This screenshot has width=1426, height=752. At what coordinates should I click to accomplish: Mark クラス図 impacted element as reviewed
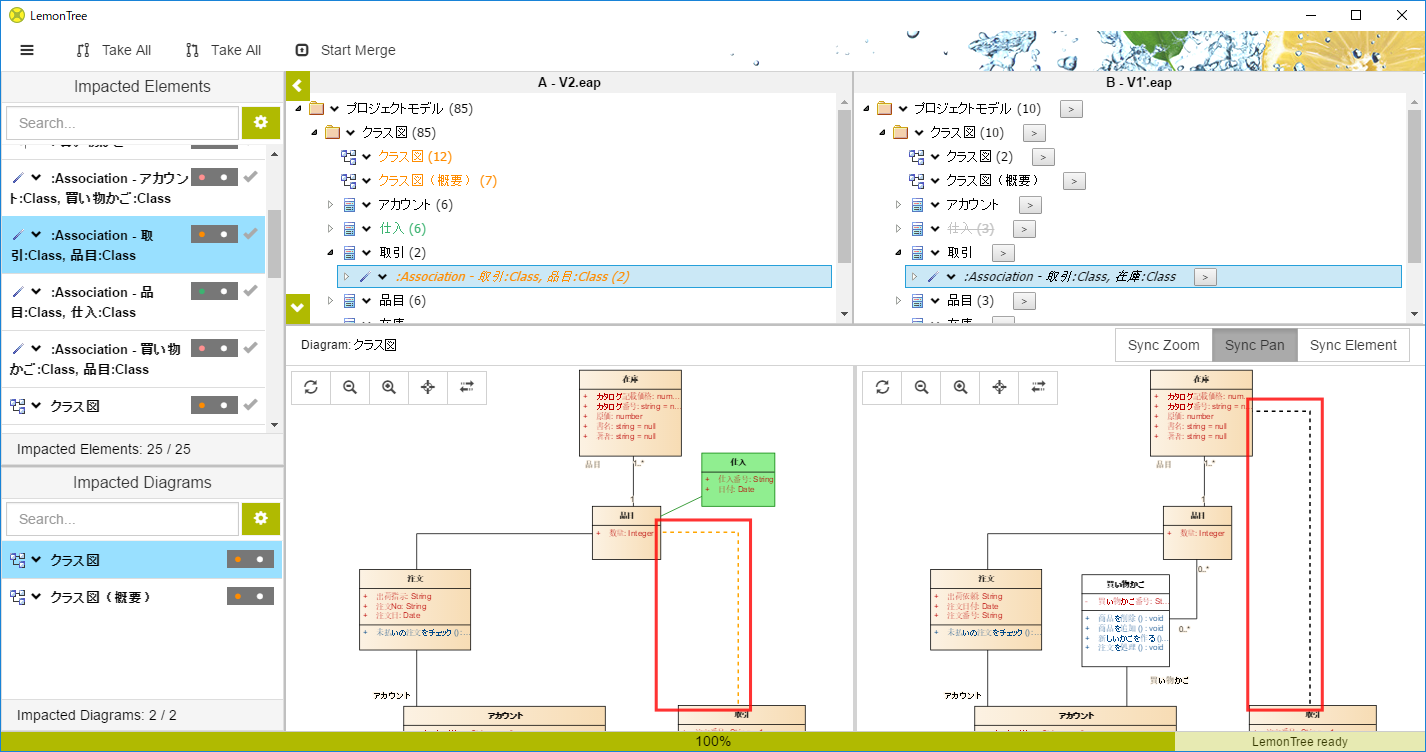coord(251,405)
